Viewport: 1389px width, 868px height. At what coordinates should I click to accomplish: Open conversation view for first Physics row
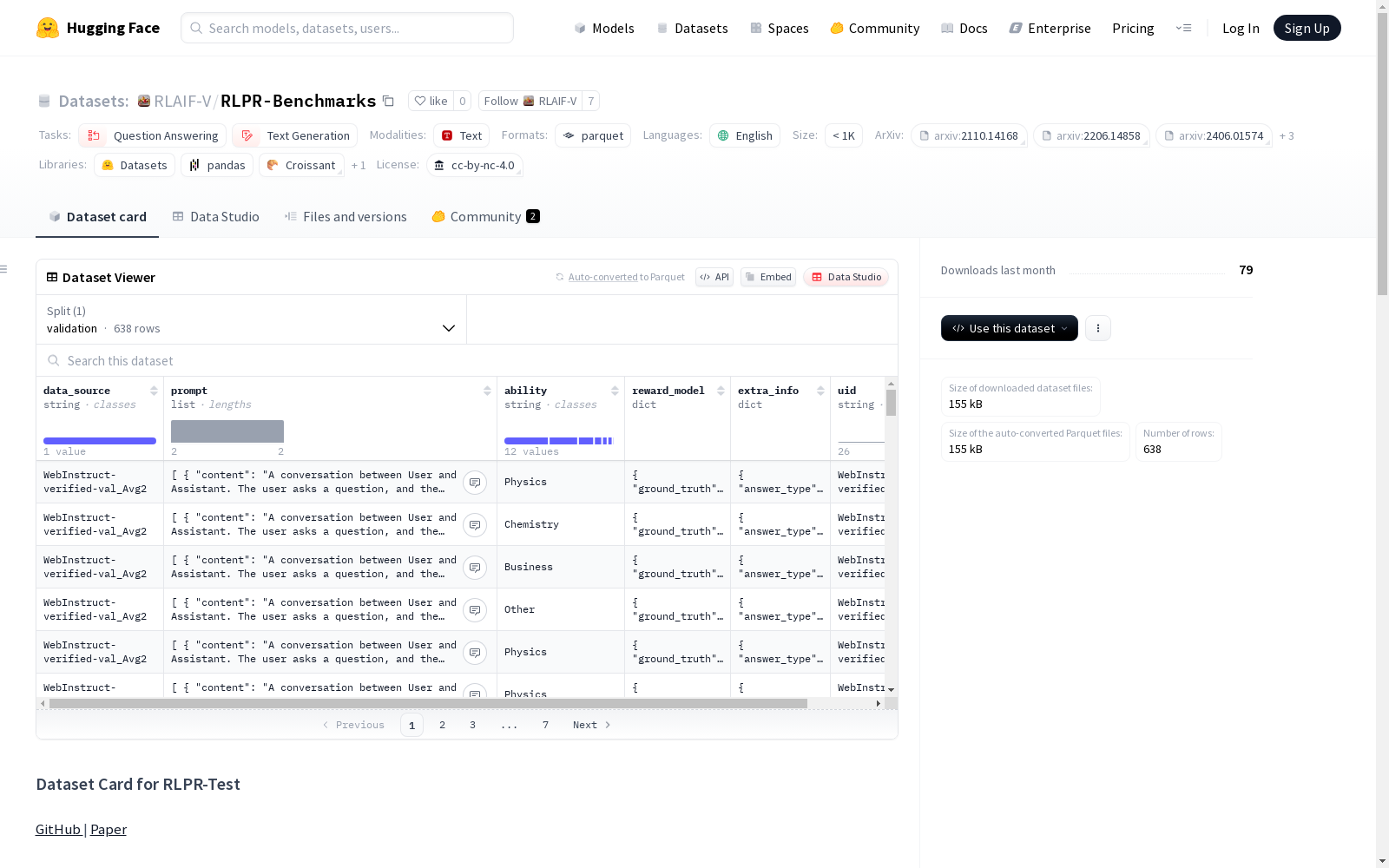click(475, 483)
